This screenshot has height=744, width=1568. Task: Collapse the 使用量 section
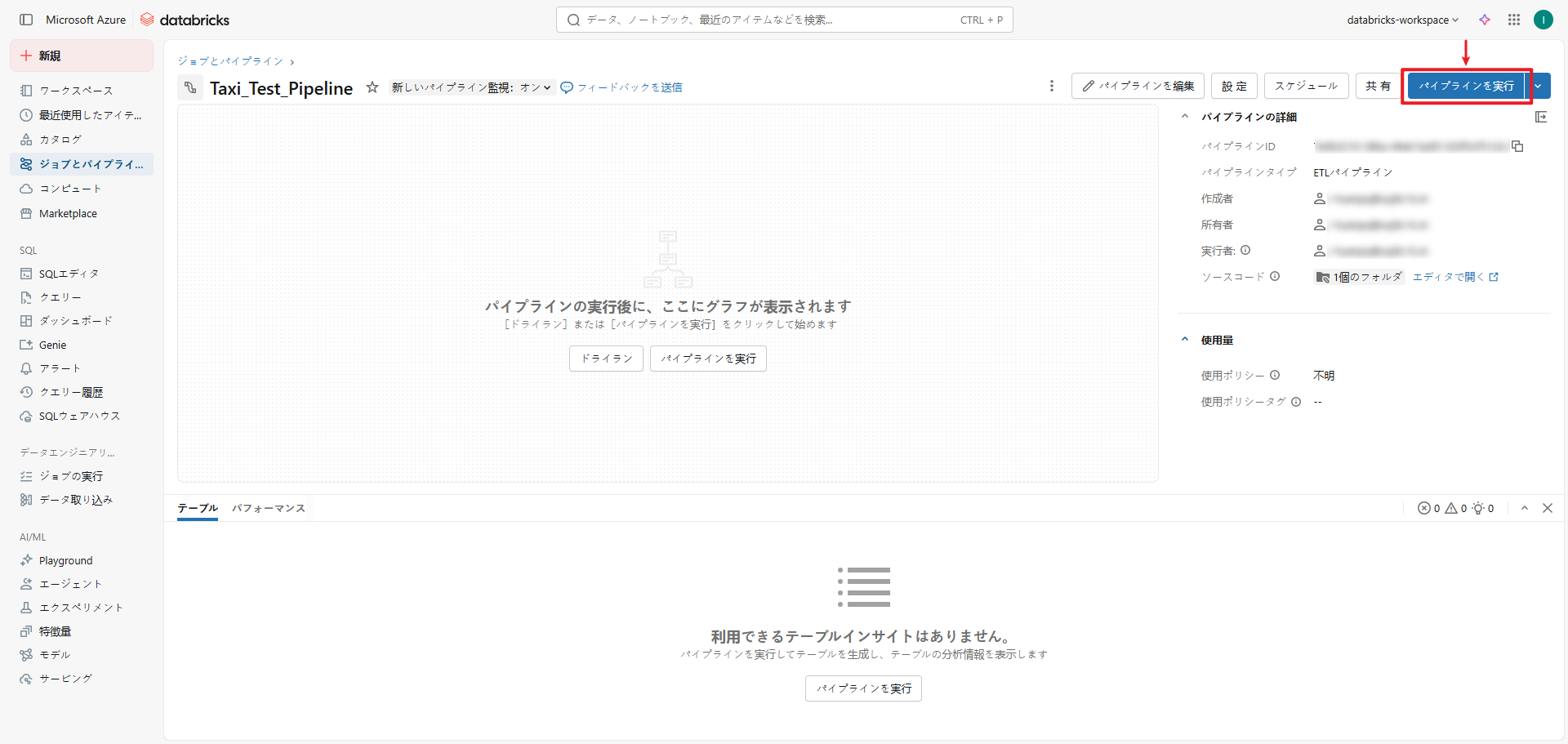point(1185,340)
